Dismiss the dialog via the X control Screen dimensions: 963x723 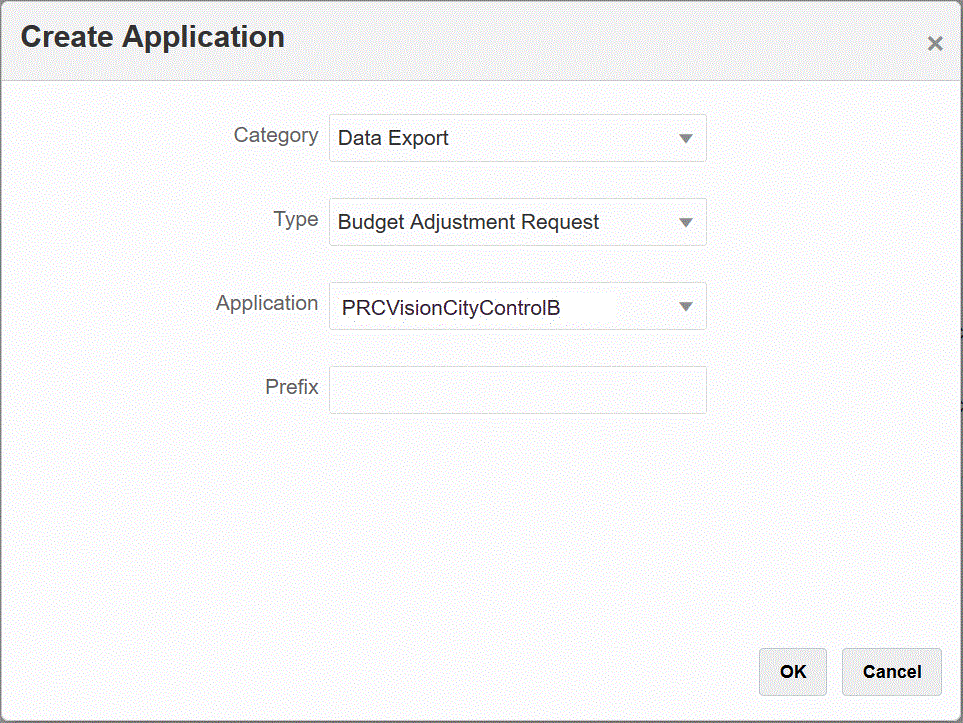pos(934,43)
